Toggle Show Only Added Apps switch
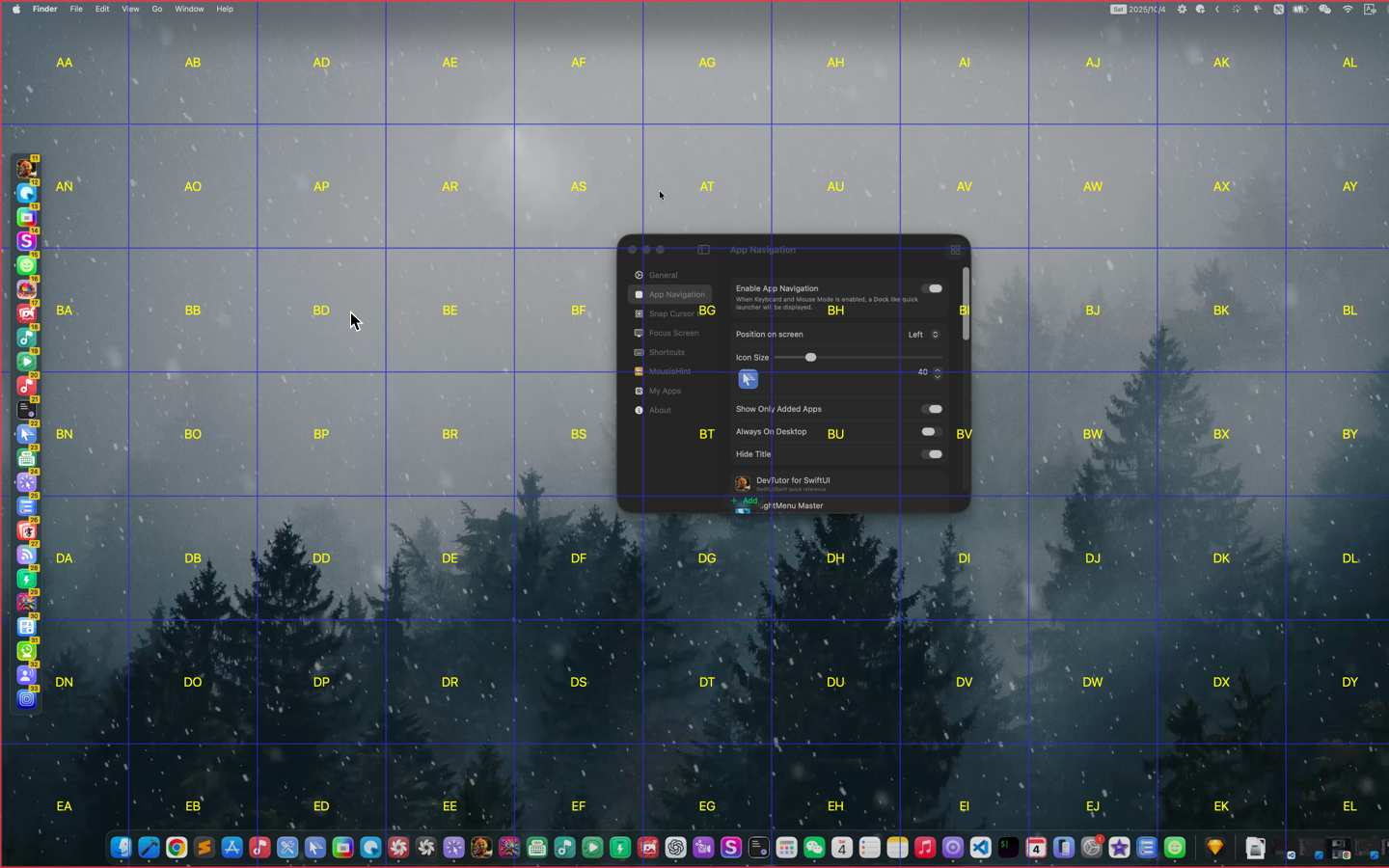 pyautogui.click(x=932, y=409)
